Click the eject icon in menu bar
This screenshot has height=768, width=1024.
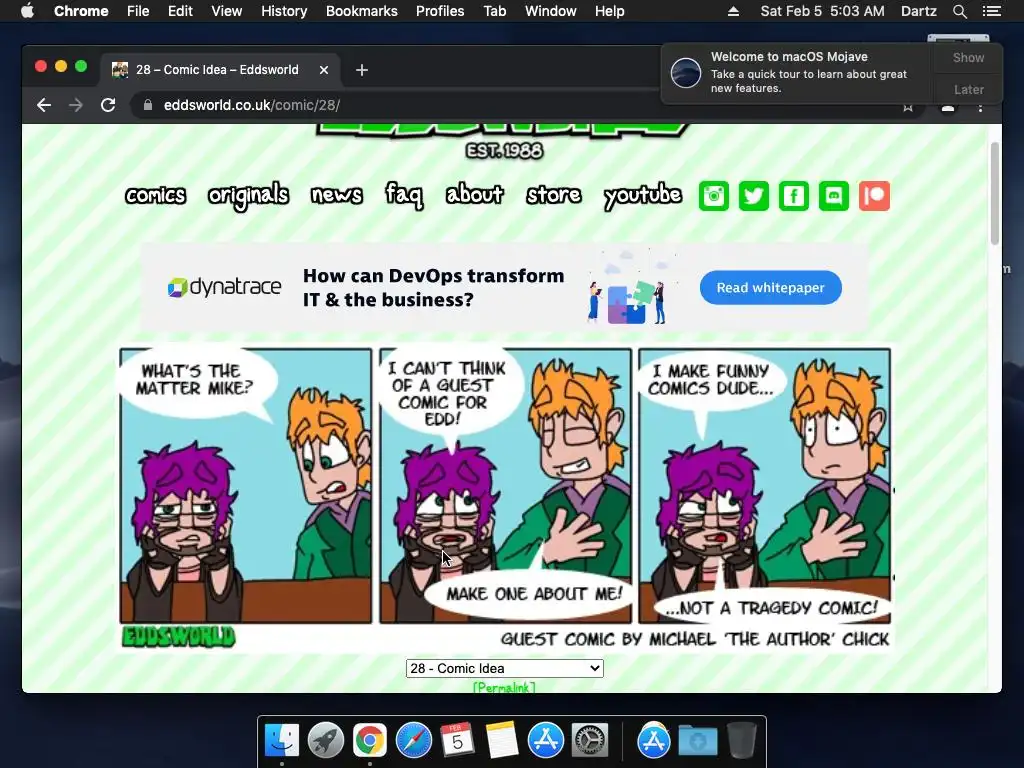point(733,11)
